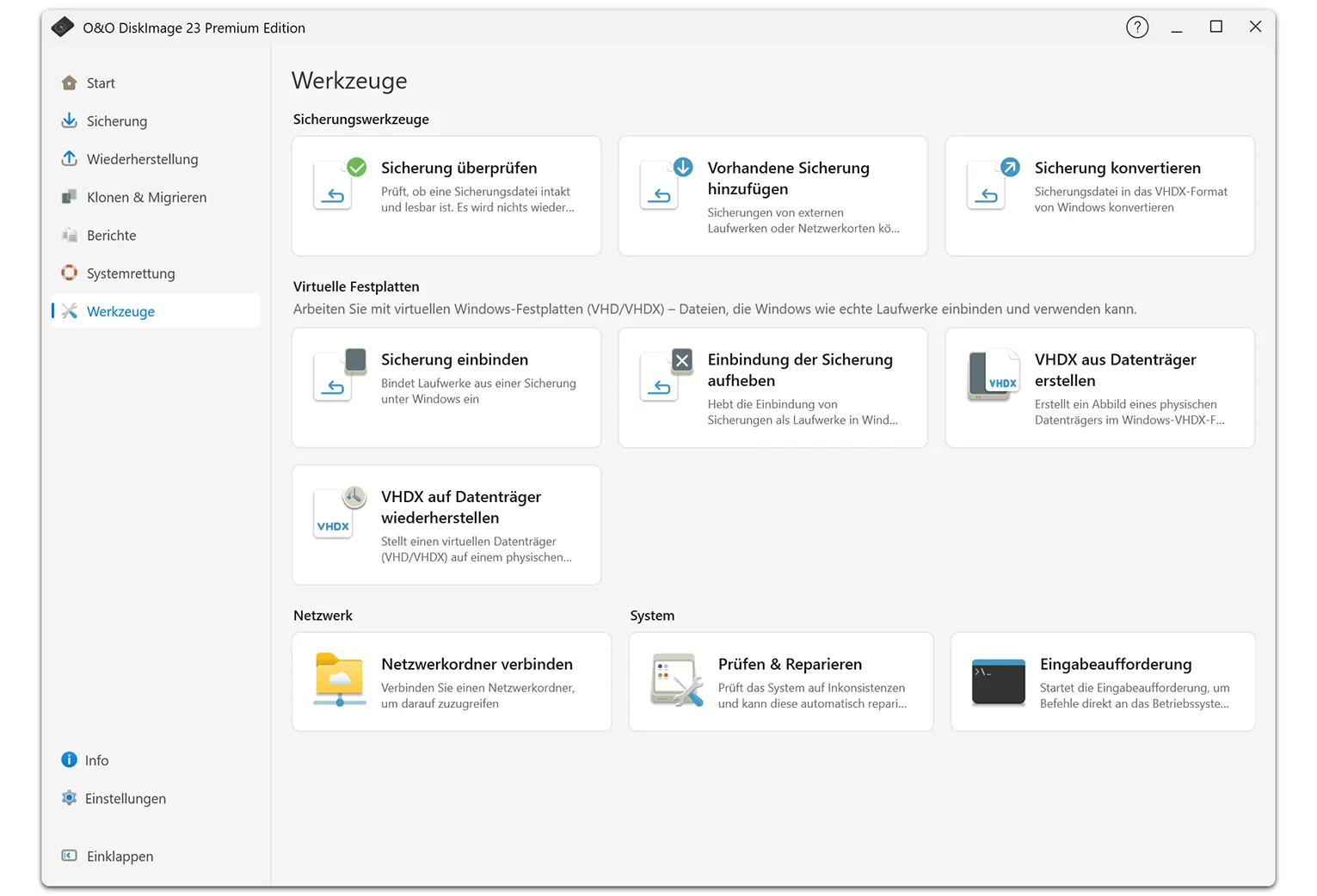Click the O&O DiskImage title bar logo

point(62,28)
